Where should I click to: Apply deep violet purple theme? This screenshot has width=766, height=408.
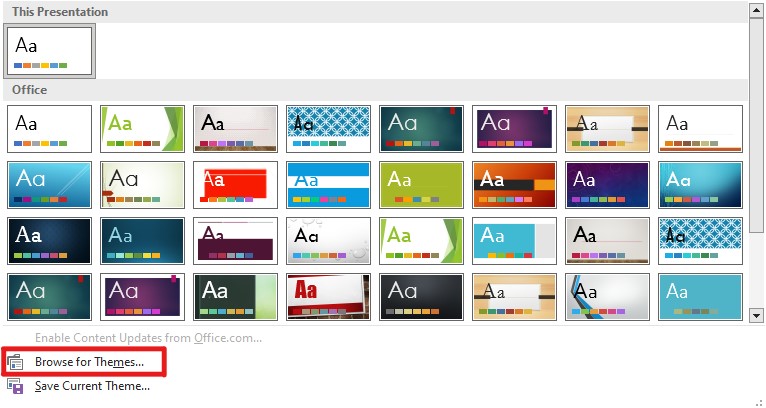[607, 185]
